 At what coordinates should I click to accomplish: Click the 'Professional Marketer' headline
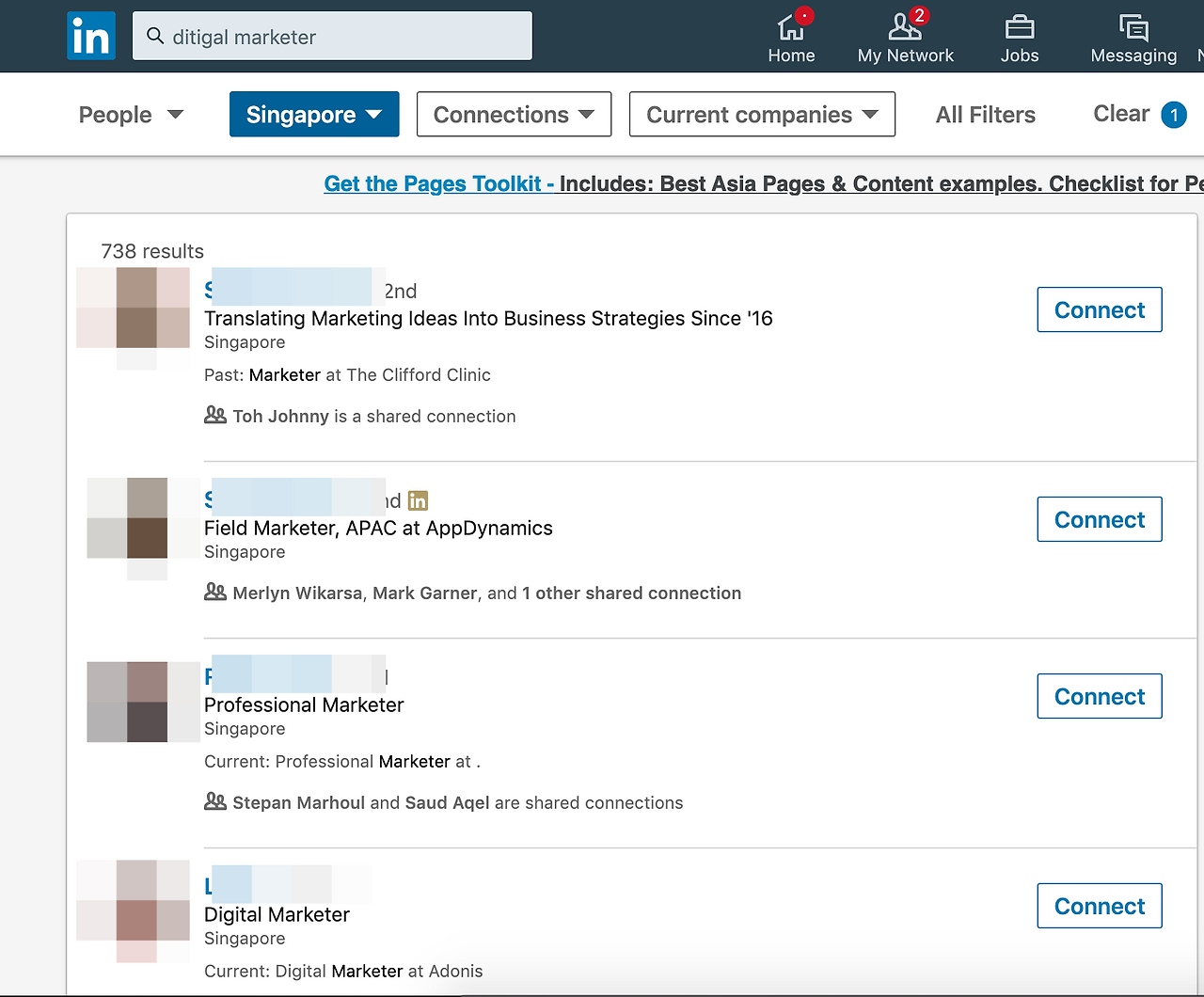(x=304, y=704)
